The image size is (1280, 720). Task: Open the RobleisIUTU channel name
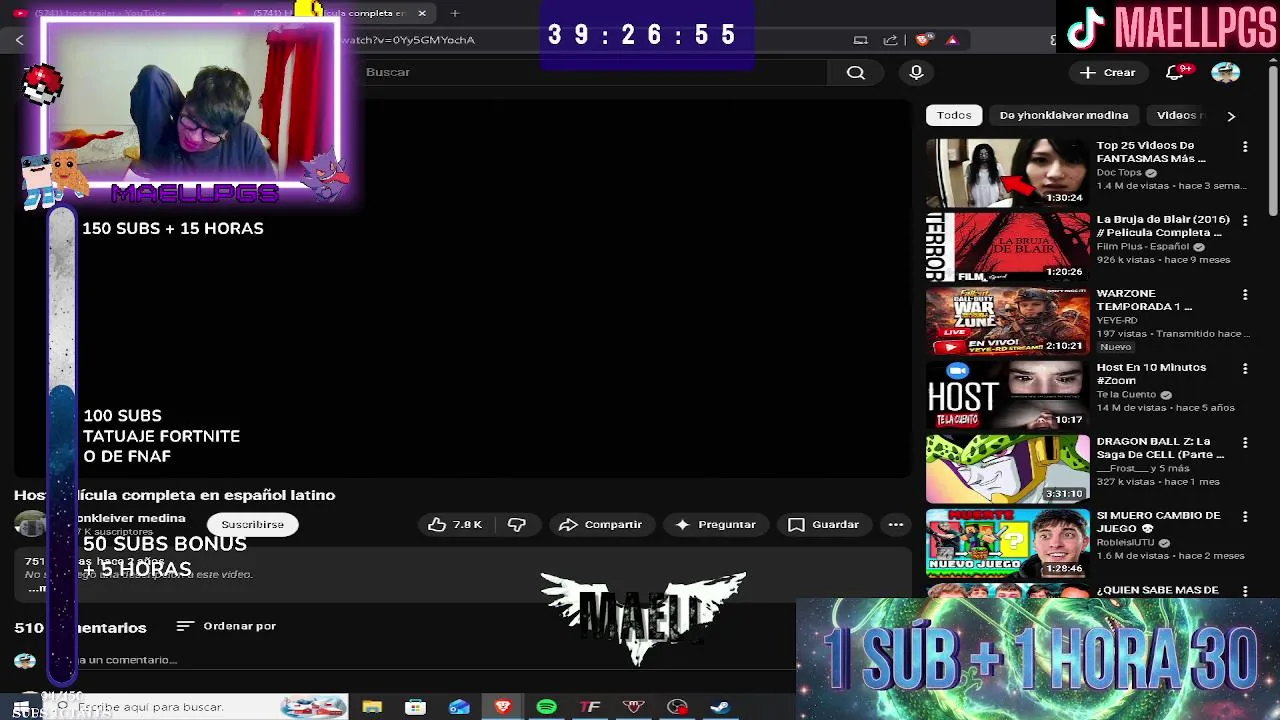click(x=1125, y=542)
